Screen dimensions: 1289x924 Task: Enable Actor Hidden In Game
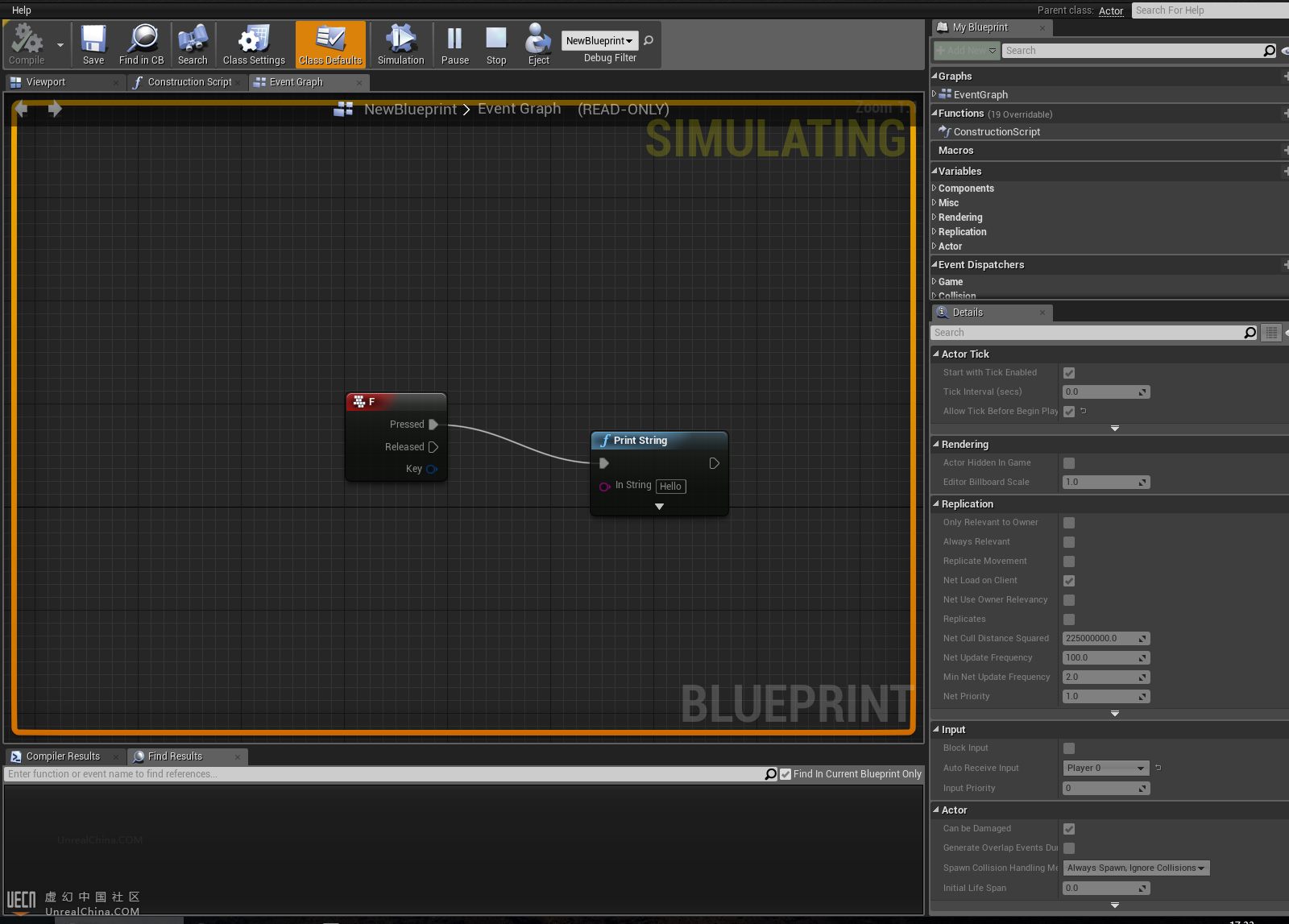point(1069,463)
